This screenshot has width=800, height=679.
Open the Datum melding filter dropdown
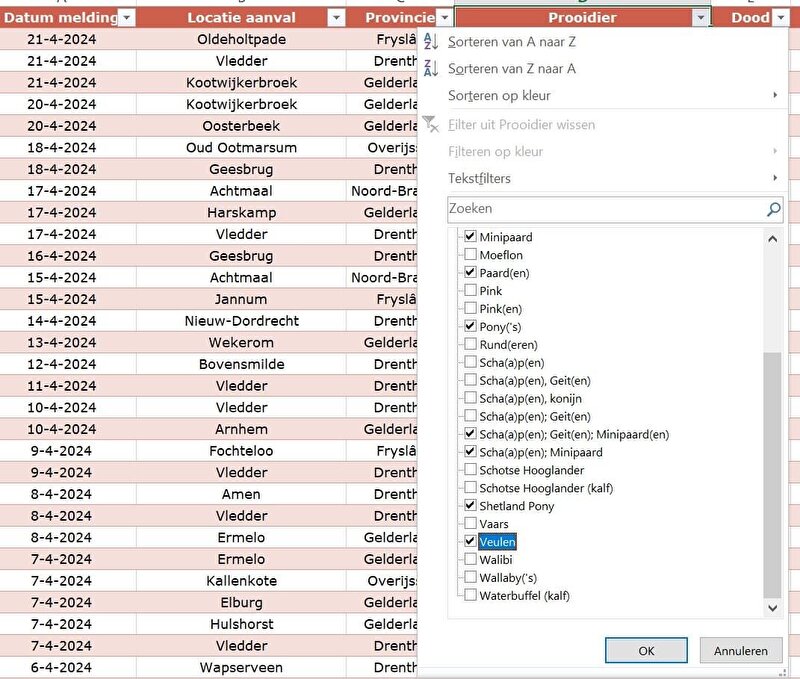[127, 18]
